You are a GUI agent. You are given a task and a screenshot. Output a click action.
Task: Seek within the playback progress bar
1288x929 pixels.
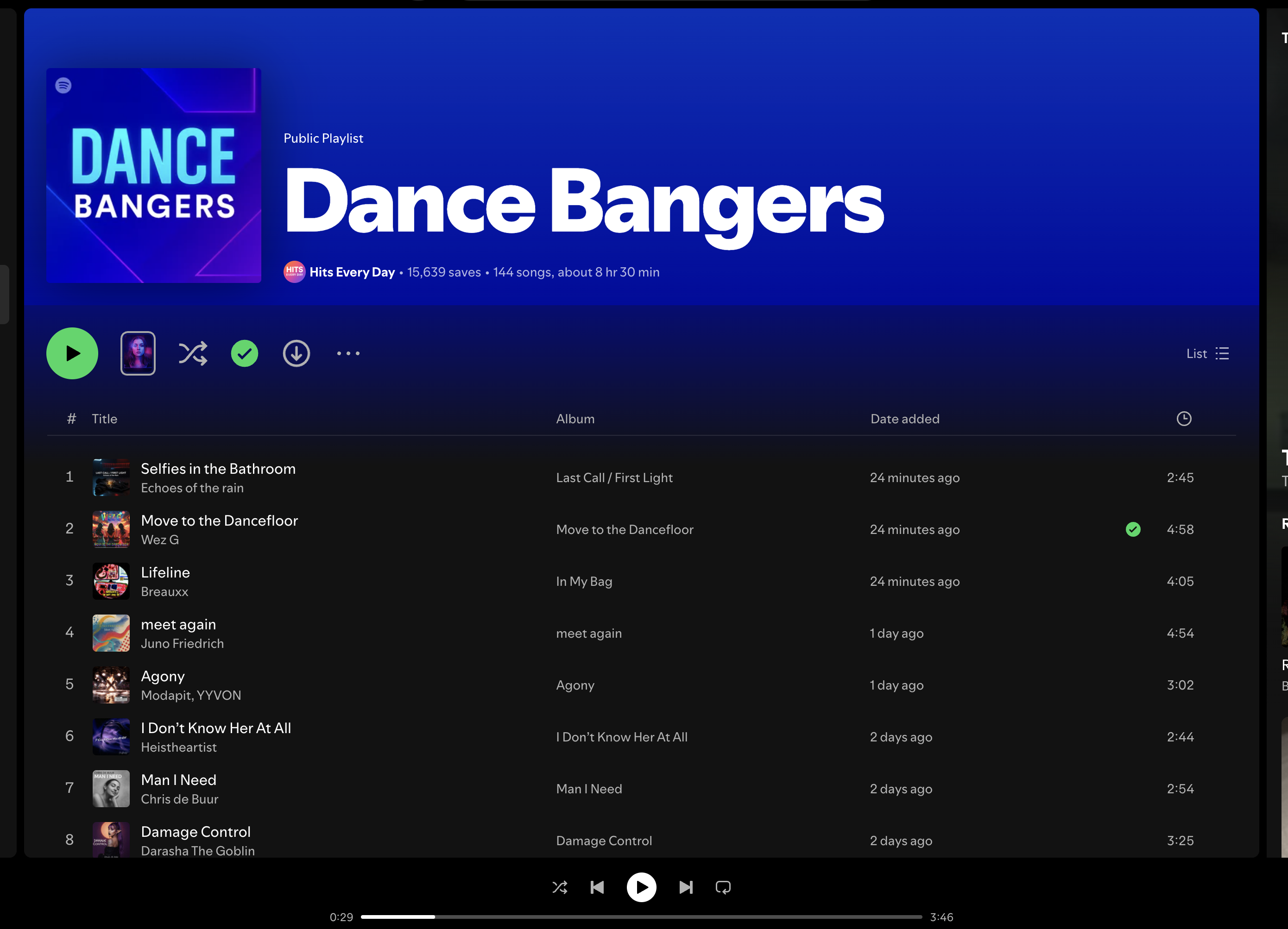641,916
